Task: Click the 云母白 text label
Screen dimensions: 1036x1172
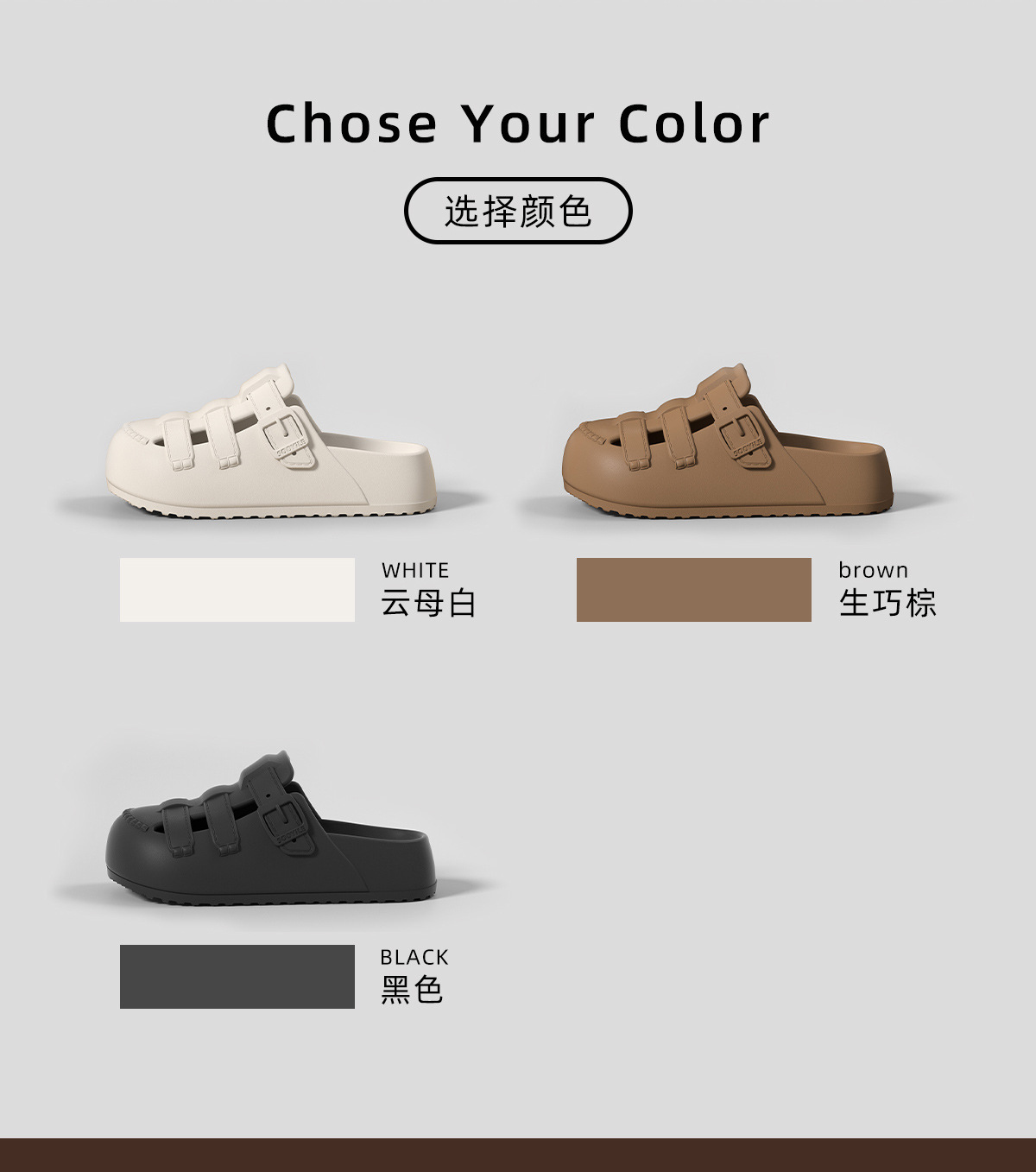Action: (429, 604)
